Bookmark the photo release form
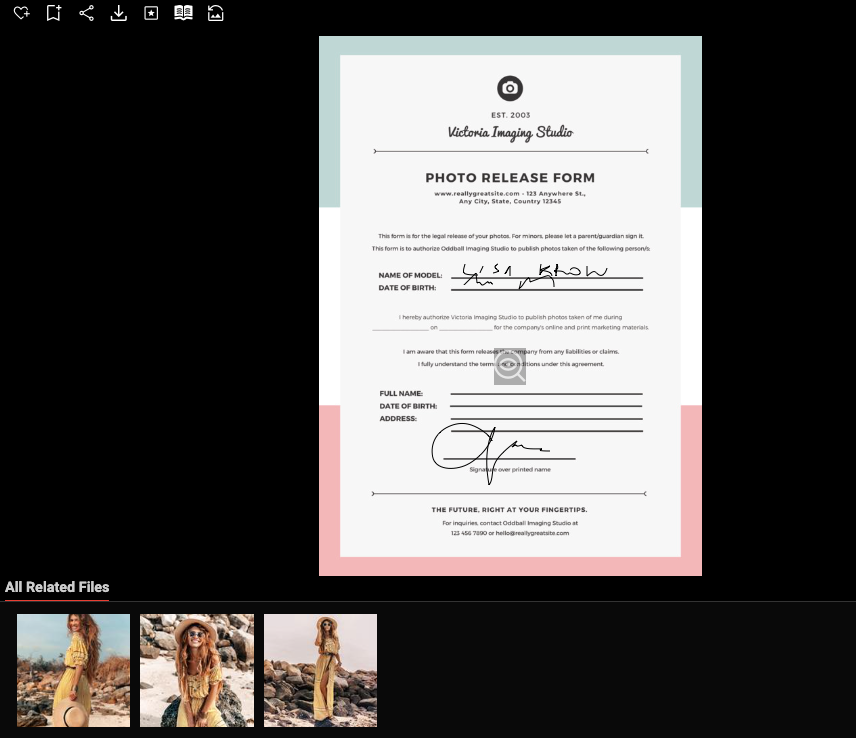Viewport: 856px width, 738px height. pos(54,13)
